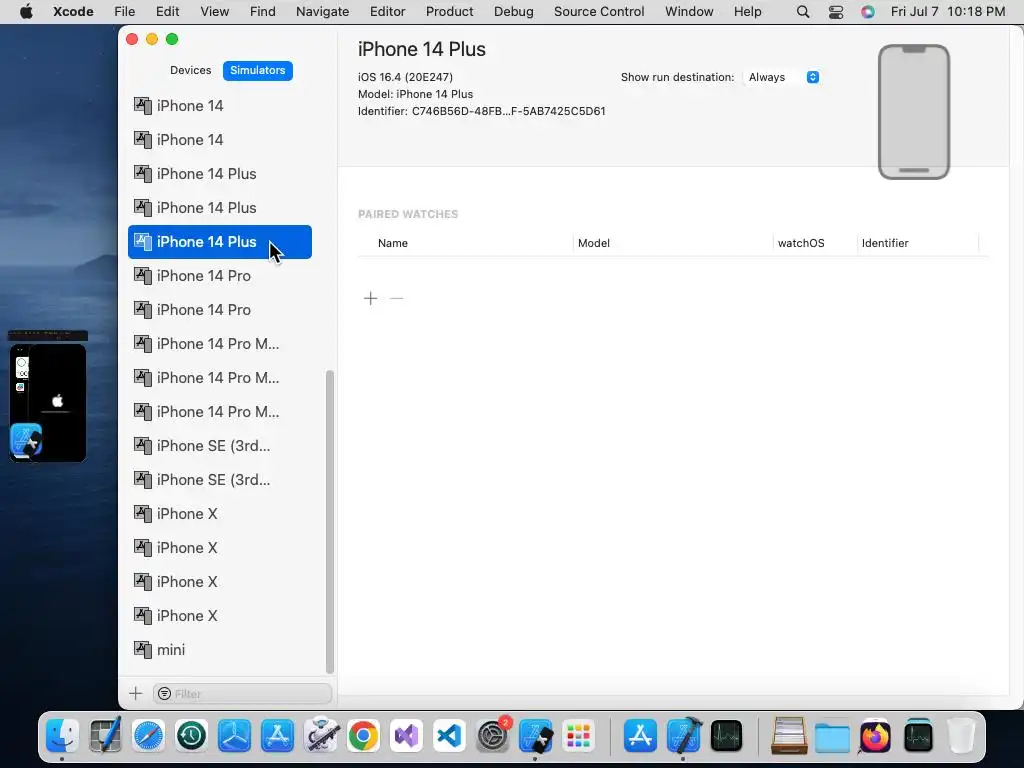1024x768 pixels.
Task: Open the File menu
Action: coord(124,12)
